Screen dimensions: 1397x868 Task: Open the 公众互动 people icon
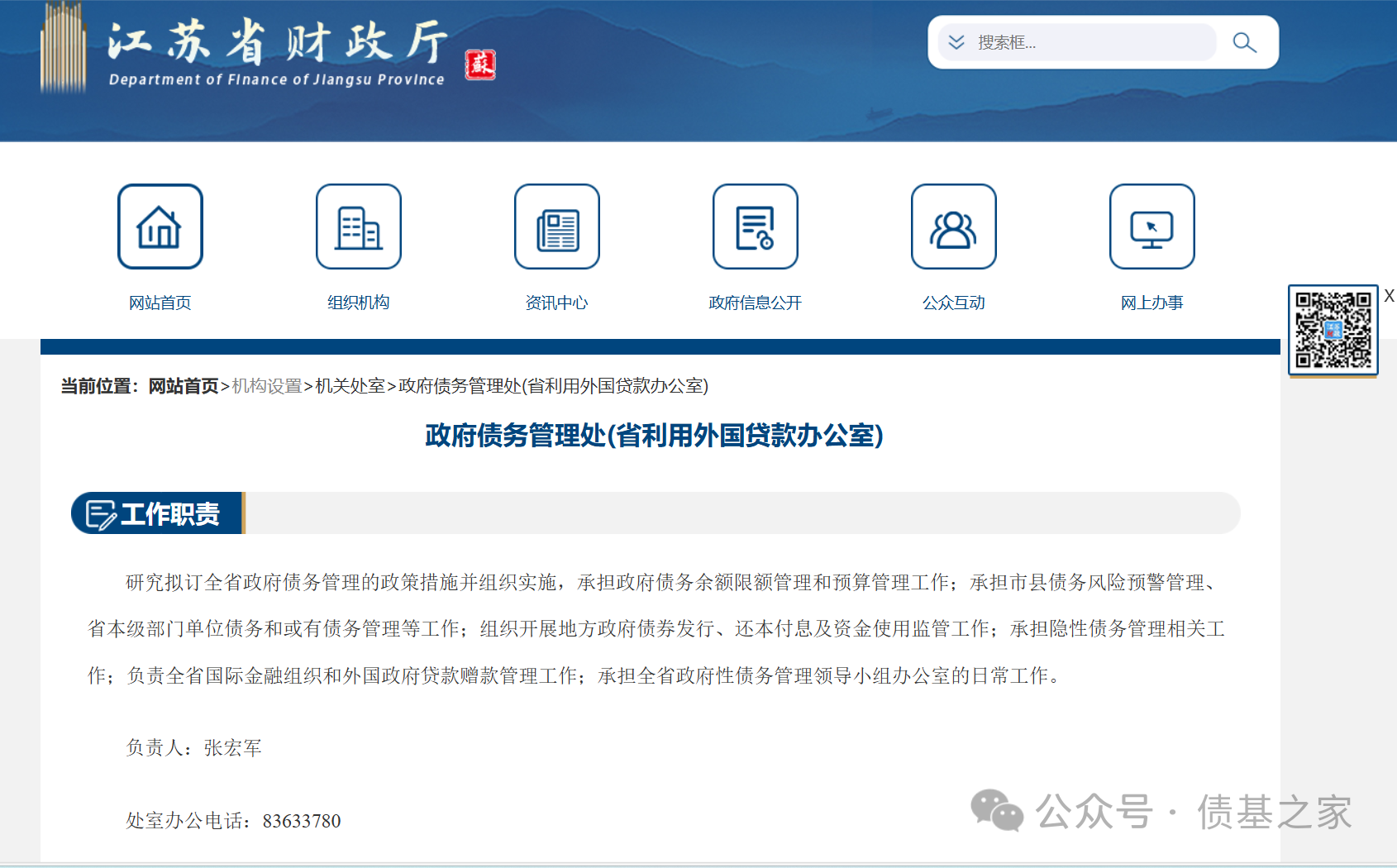pos(953,227)
